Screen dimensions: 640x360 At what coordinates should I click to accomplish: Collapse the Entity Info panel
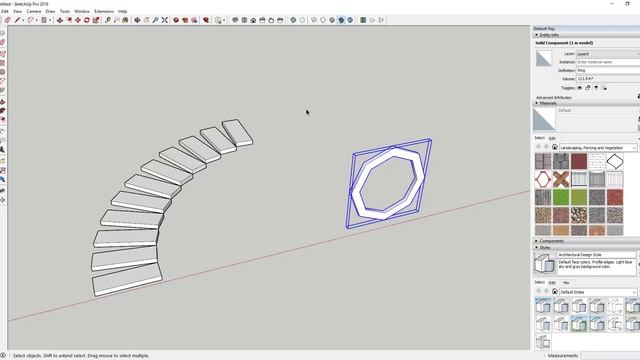pyautogui.click(x=537, y=35)
